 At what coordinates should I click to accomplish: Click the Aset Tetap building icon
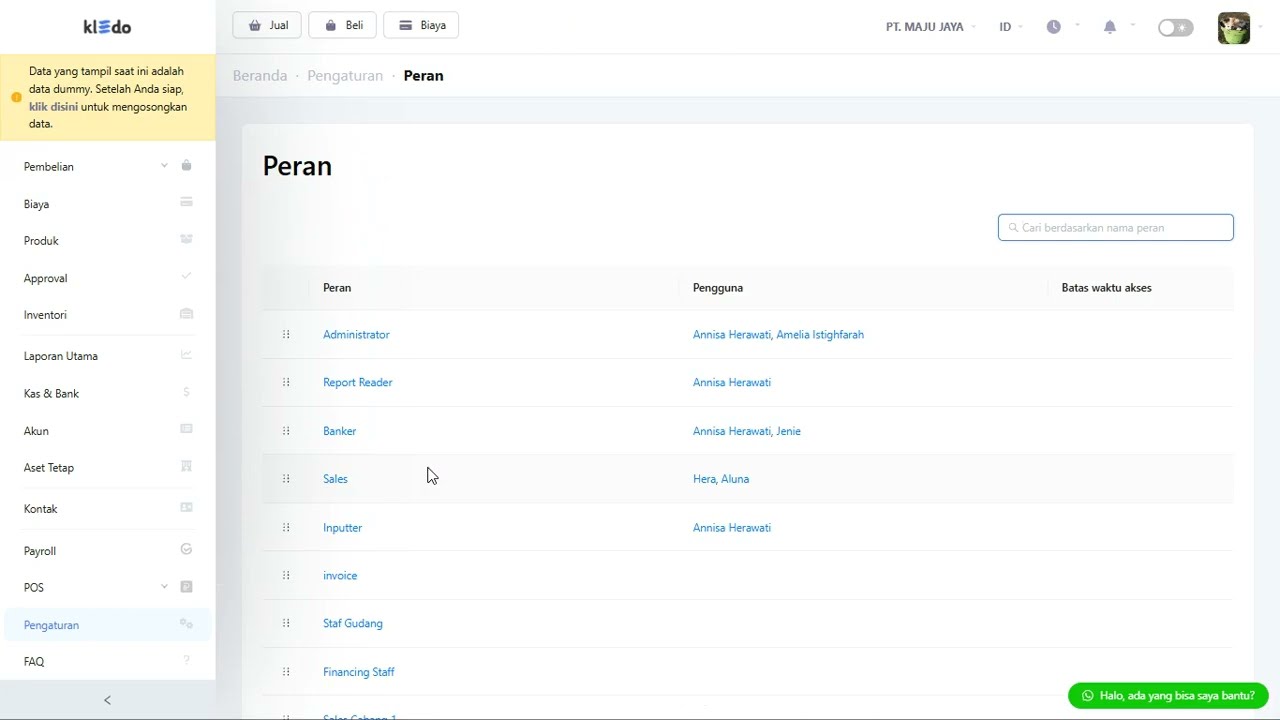tap(186, 466)
